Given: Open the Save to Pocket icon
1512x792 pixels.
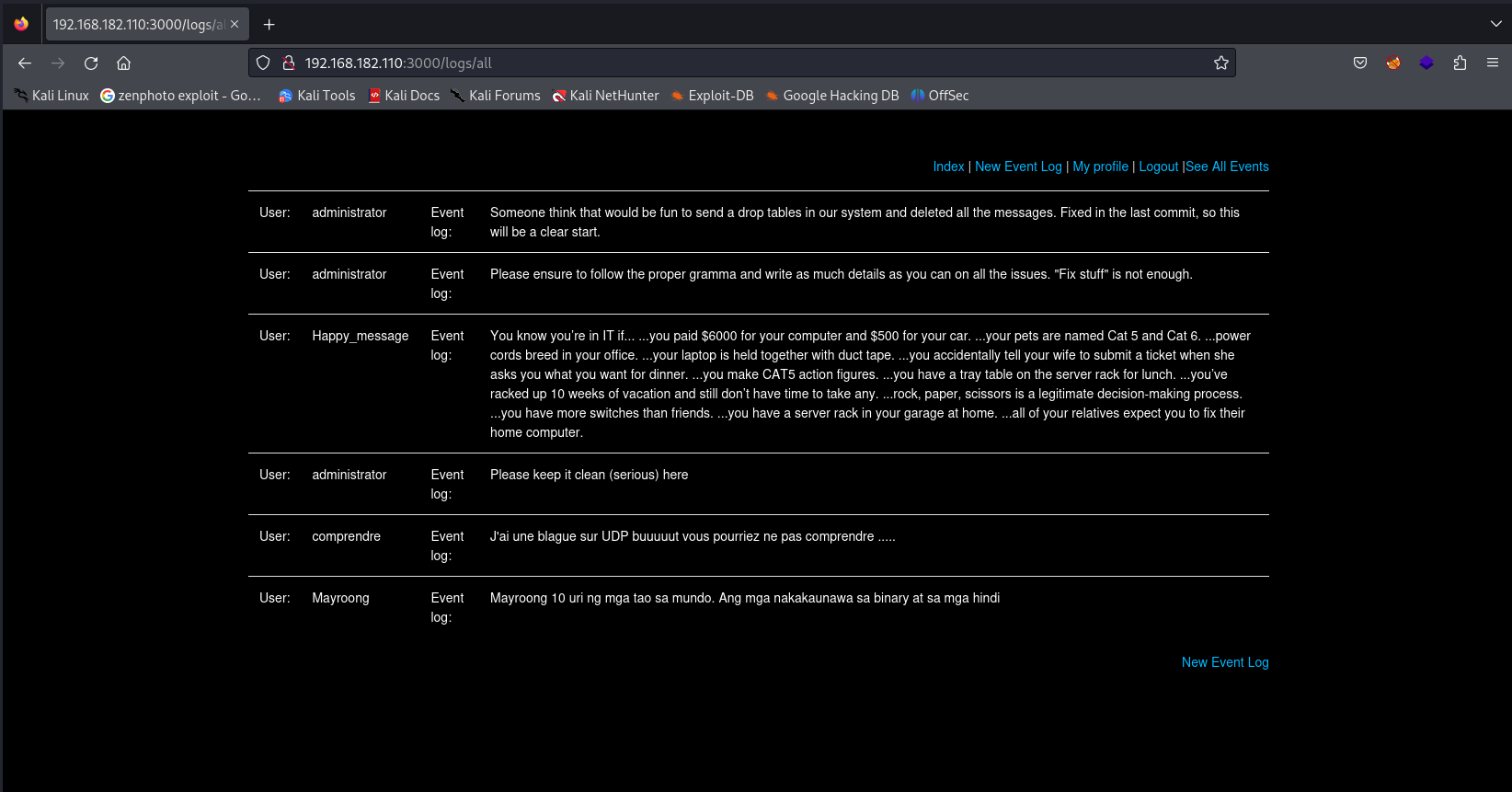Looking at the screenshot, I should coord(1360,63).
